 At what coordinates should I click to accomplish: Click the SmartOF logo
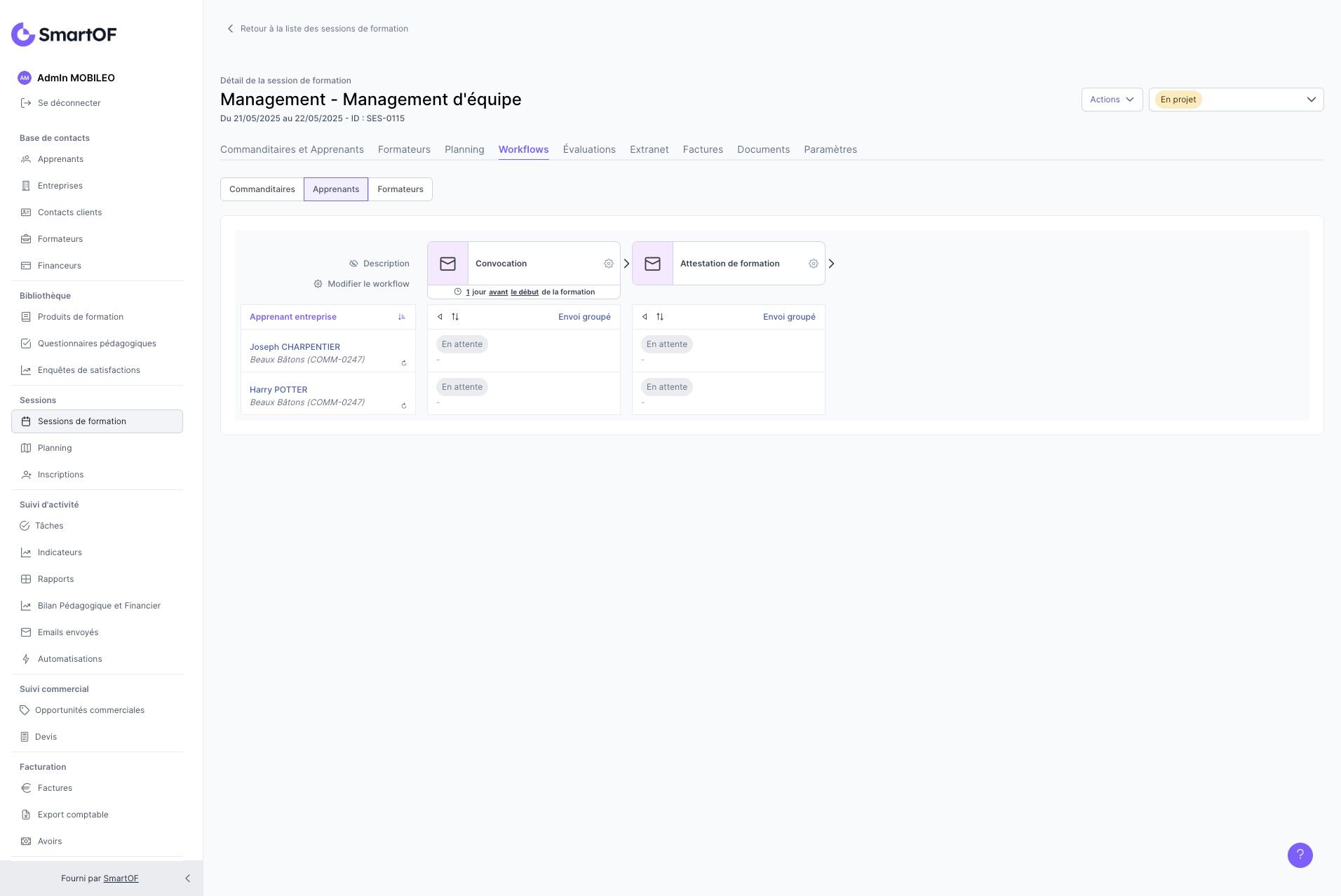pyautogui.click(x=64, y=34)
